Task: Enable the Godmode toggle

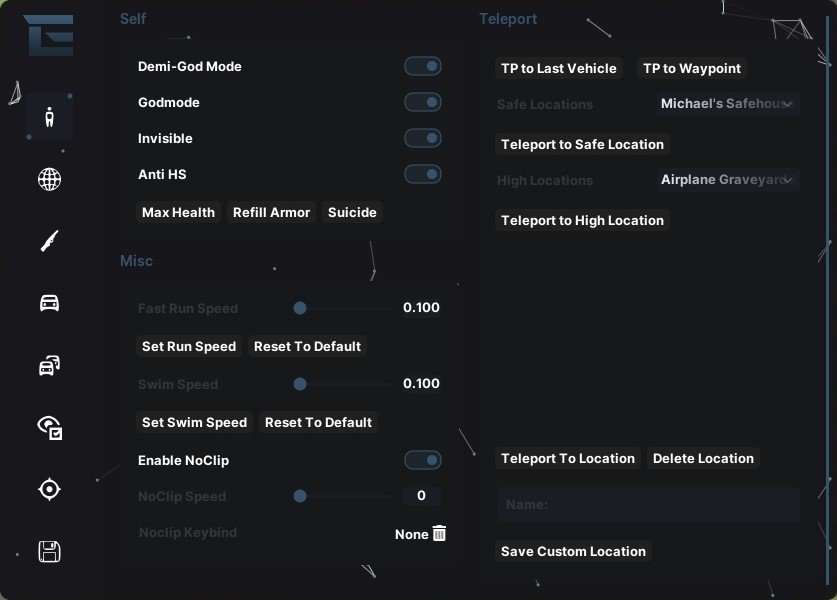Action: [423, 102]
